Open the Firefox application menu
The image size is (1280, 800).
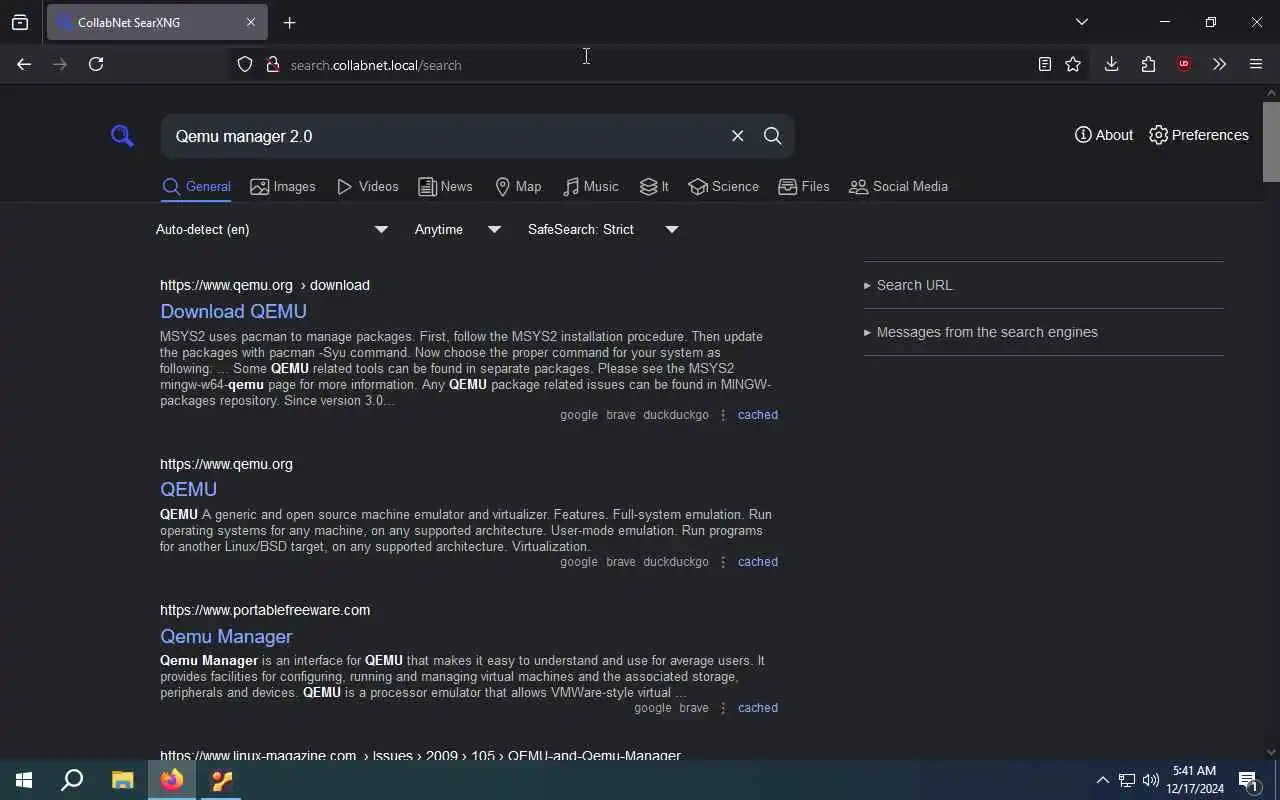point(1256,64)
